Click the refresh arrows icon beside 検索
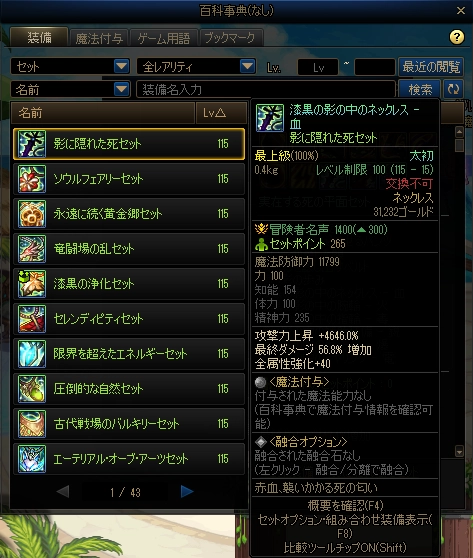The height and width of the screenshot is (558, 473). 453,89
